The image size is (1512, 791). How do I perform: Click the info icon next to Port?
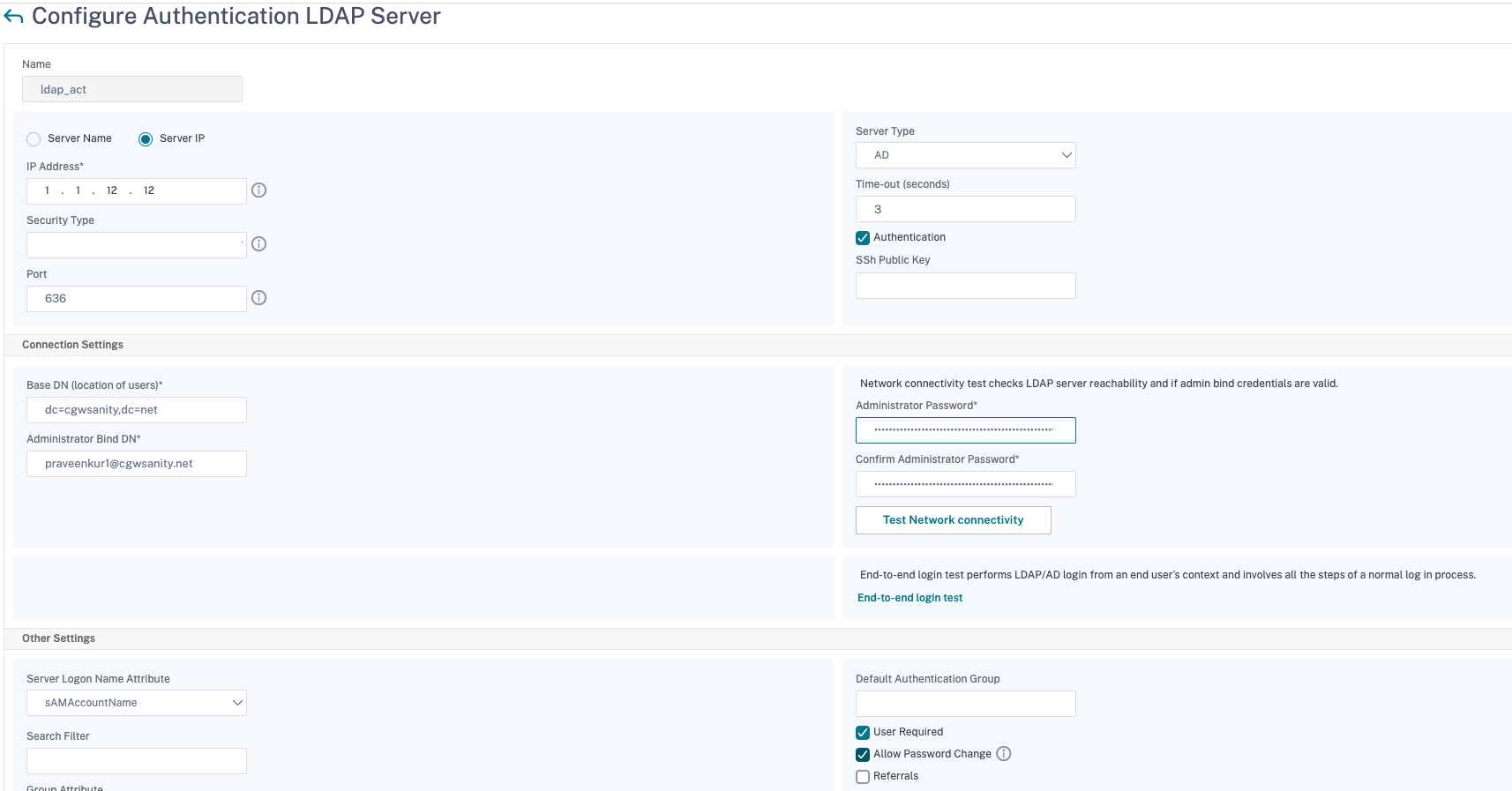click(258, 298)
